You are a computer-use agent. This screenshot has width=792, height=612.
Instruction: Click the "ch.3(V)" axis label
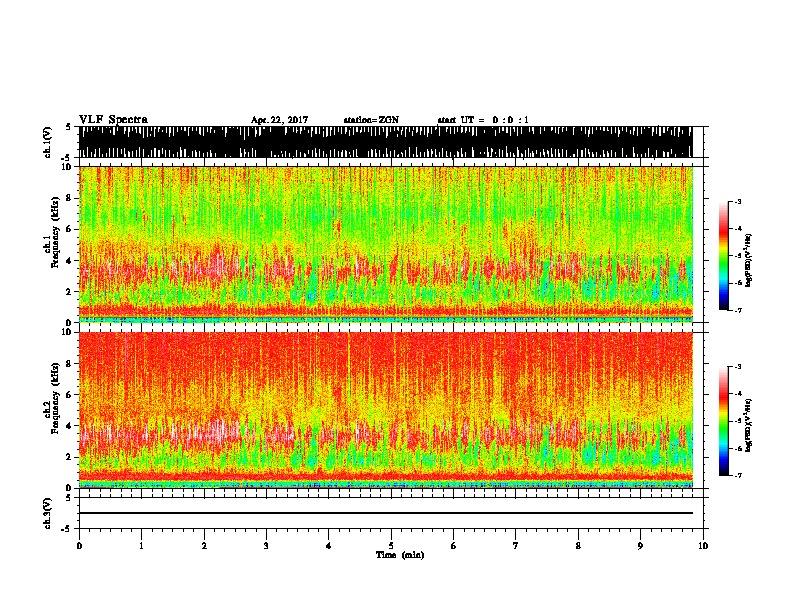pos(48,513)
